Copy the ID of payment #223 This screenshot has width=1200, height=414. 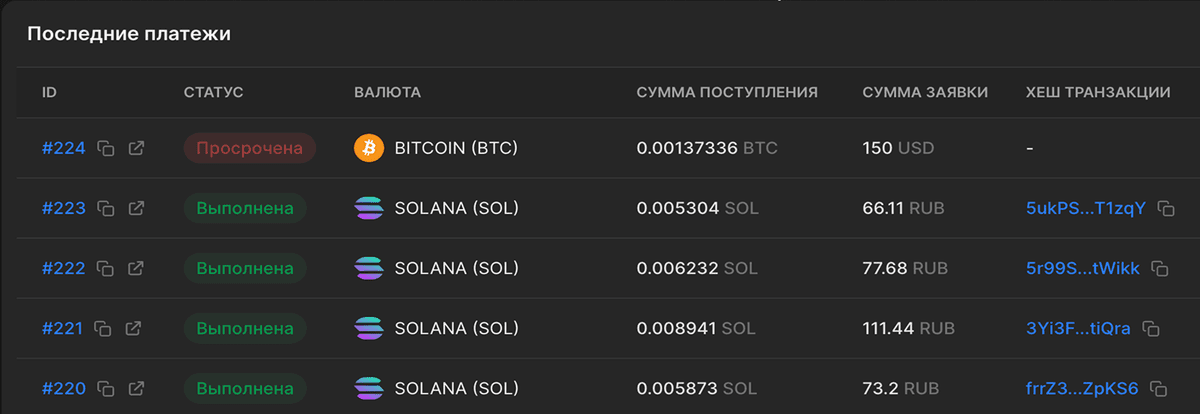tap(106, 209)
